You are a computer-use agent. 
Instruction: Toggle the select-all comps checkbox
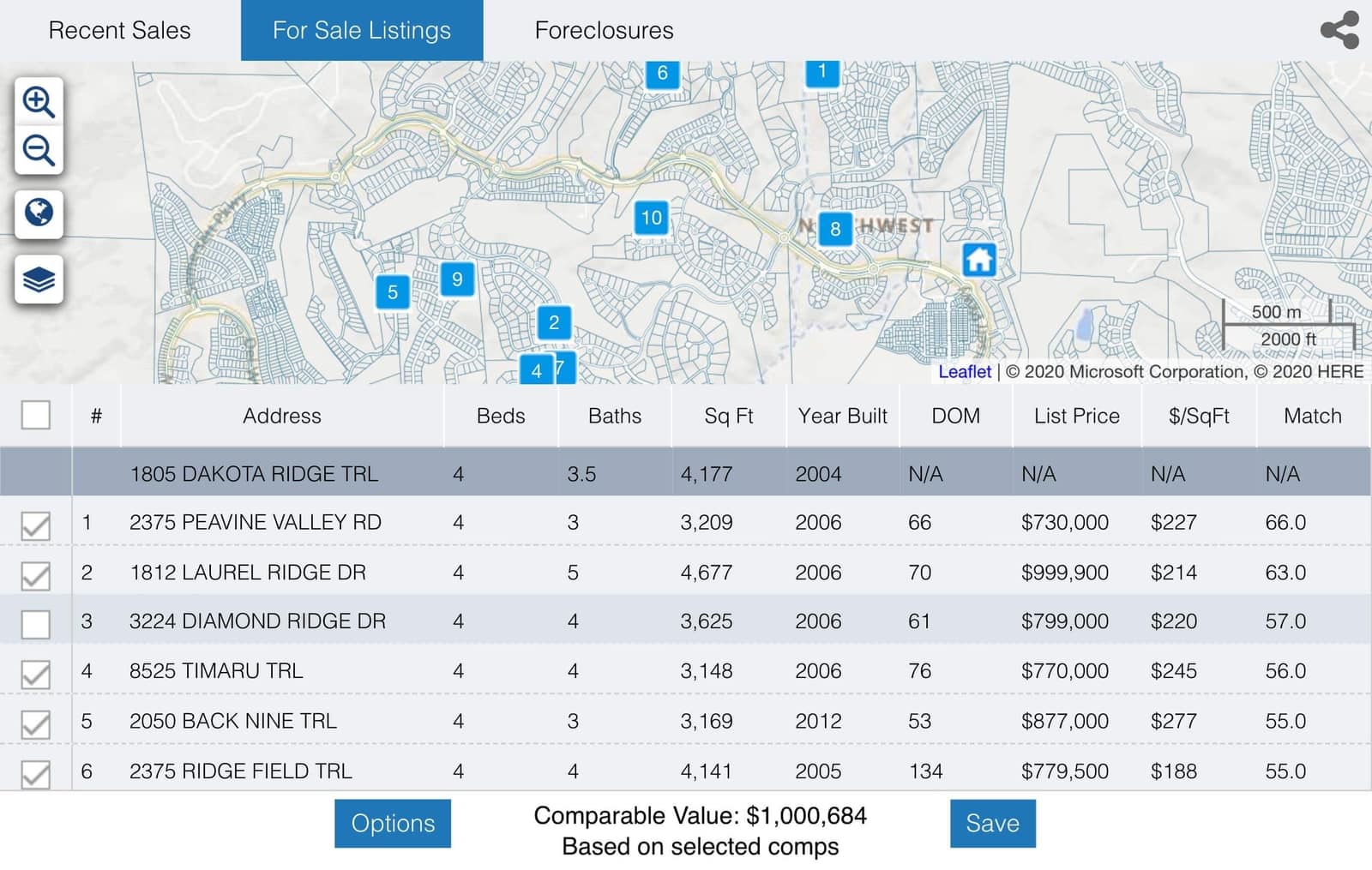pos(36,415)
